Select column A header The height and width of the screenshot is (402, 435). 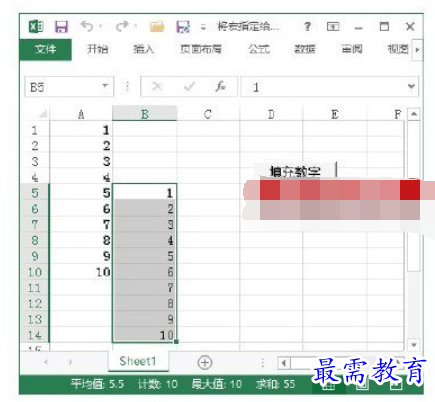click(x=81, y=114)
